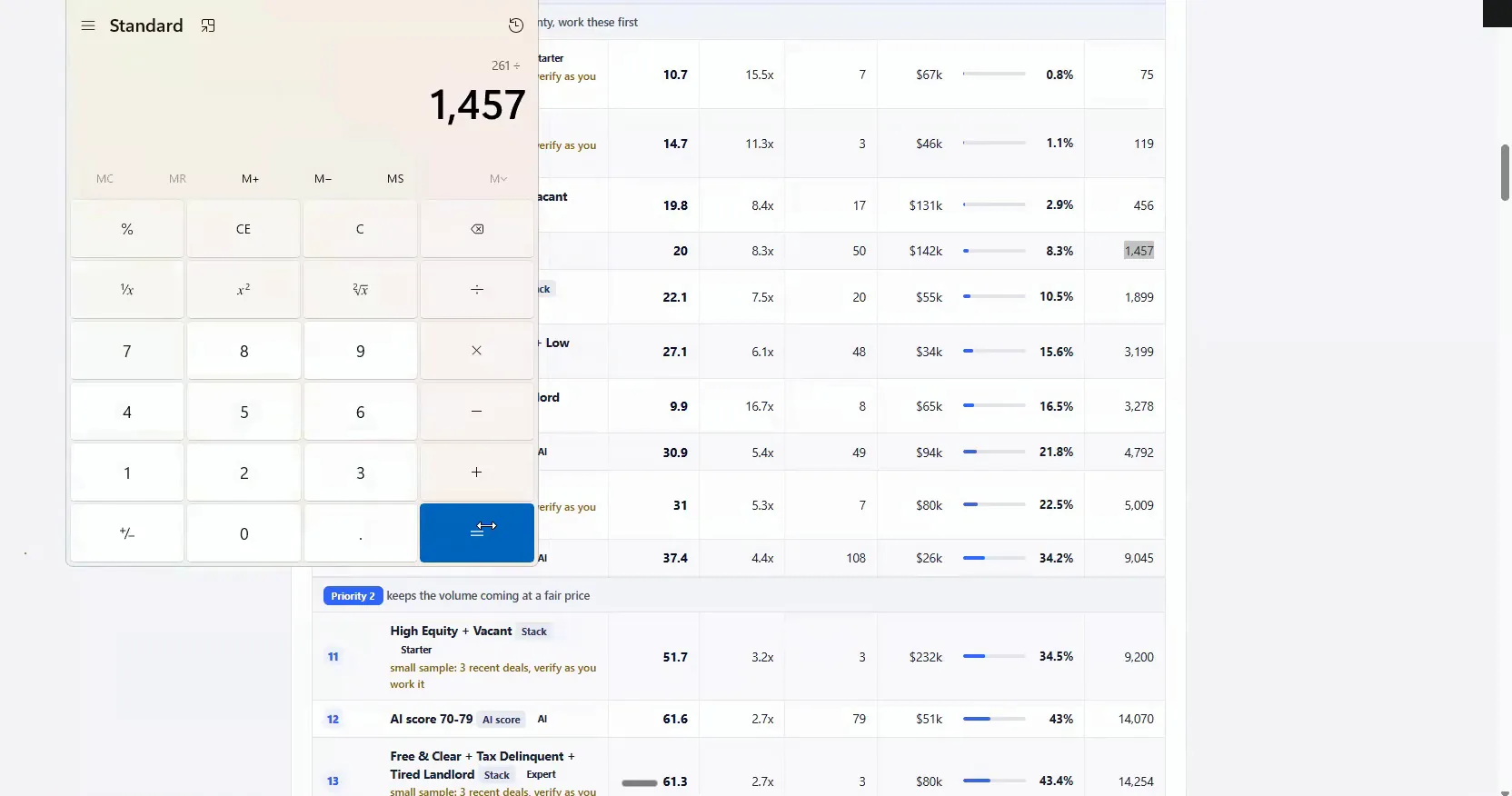Click the Expert tag on row 13
This screenshot has height=796, width=1512.
coord(542,775)
